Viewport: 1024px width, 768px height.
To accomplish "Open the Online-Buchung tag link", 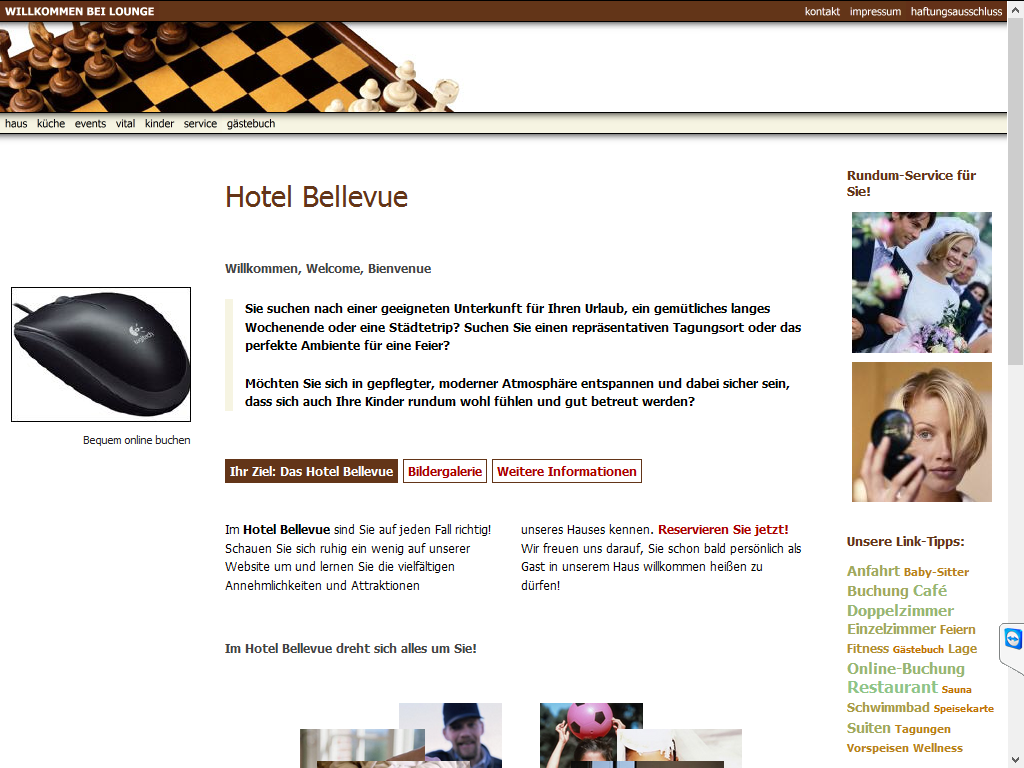I will tap(905, 669).
